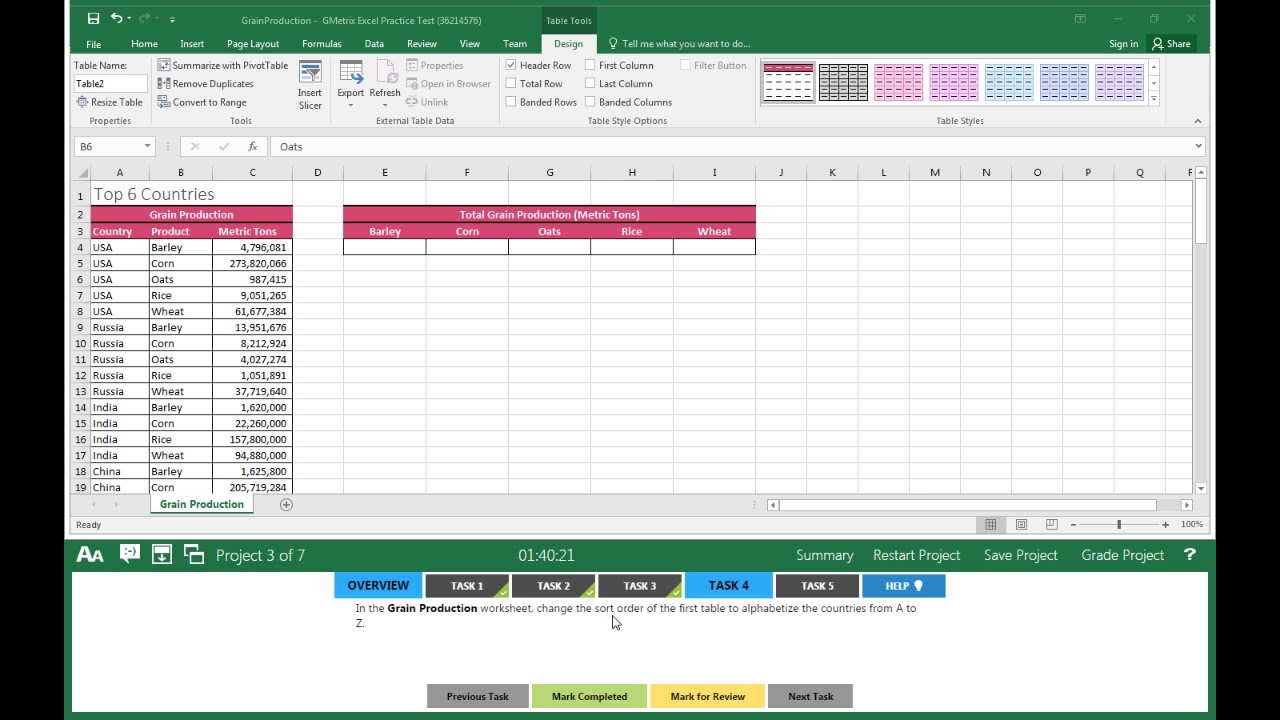Click the window layout icon in GMetrix bar
The image size is (1280, 720).
[194, 554]
